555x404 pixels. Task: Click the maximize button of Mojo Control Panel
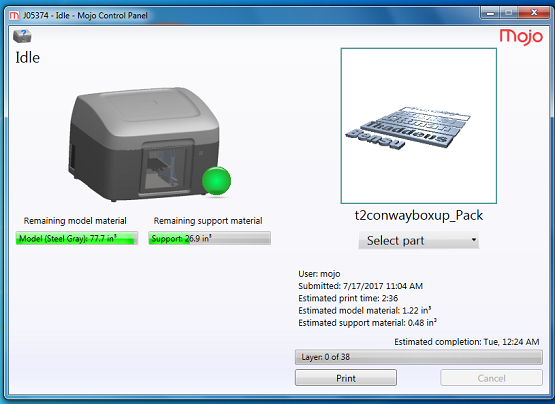pyautogui.click(x=509, y=13)
